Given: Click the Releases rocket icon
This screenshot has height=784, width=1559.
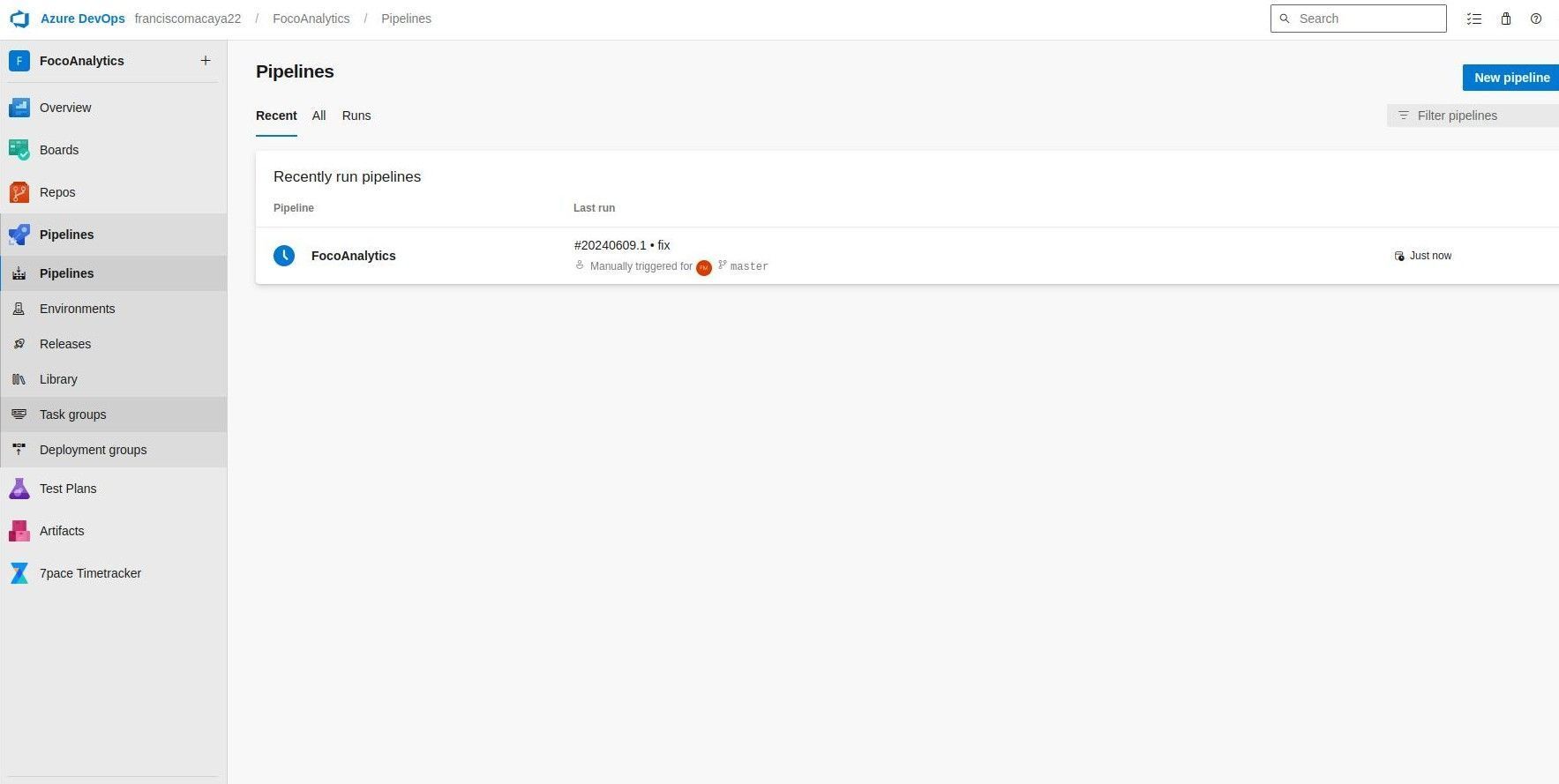Looking at the screenshot, I should click(x=19, y=344).
